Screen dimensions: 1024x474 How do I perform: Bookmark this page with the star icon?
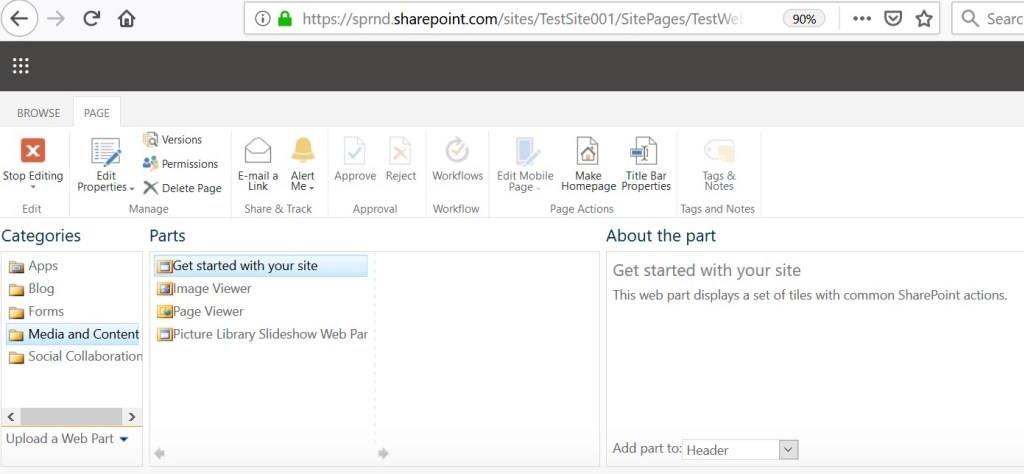[924, 19]
